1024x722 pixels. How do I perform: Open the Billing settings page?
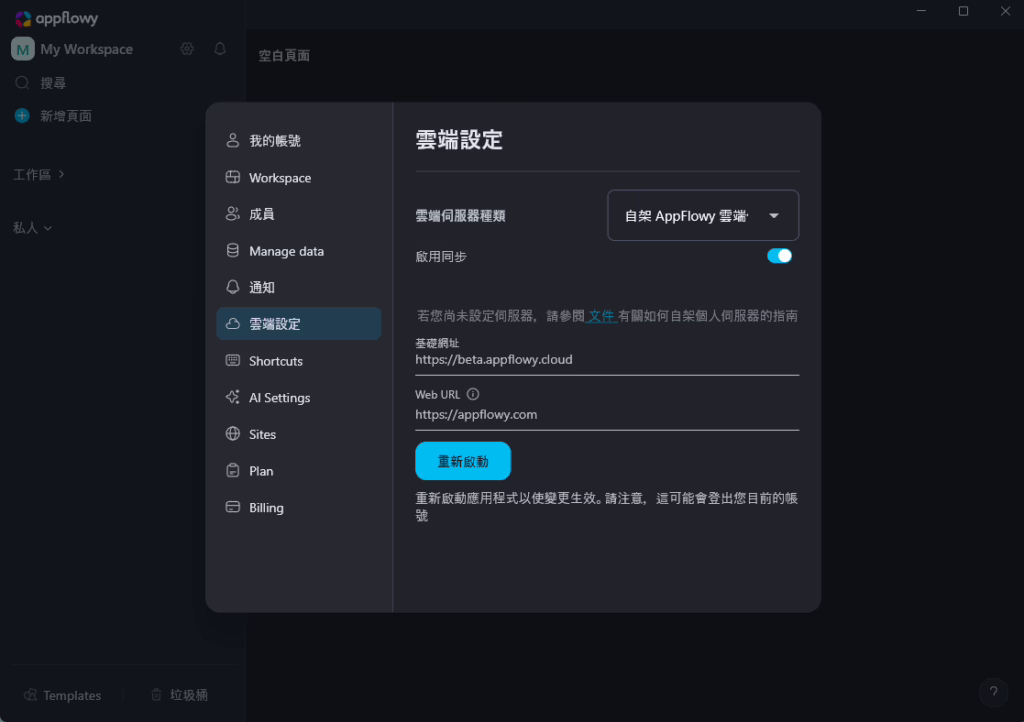pos(298,507)
